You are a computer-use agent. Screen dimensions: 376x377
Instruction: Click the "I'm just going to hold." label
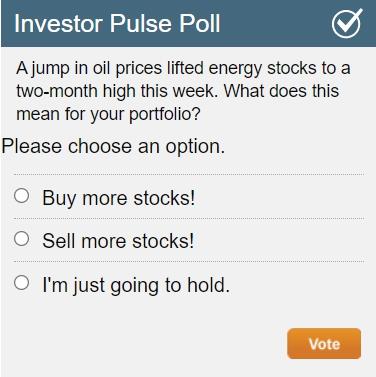point(136,285)
